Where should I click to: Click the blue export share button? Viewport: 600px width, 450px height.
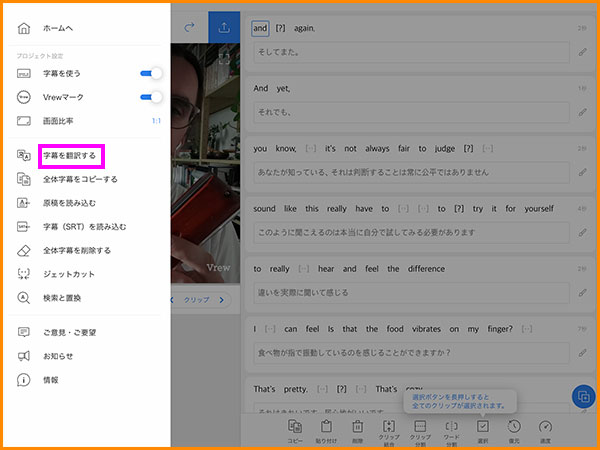pyautogui.click(x=224, y=27)
